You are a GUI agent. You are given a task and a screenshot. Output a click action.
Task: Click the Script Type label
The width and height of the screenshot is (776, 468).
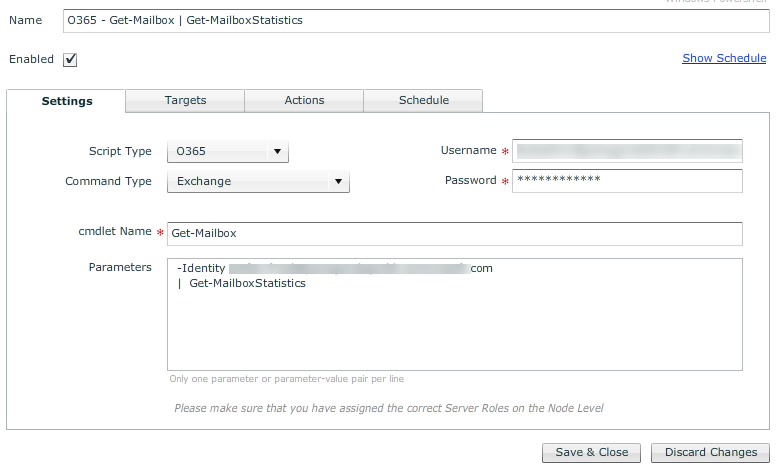(120, 152)
